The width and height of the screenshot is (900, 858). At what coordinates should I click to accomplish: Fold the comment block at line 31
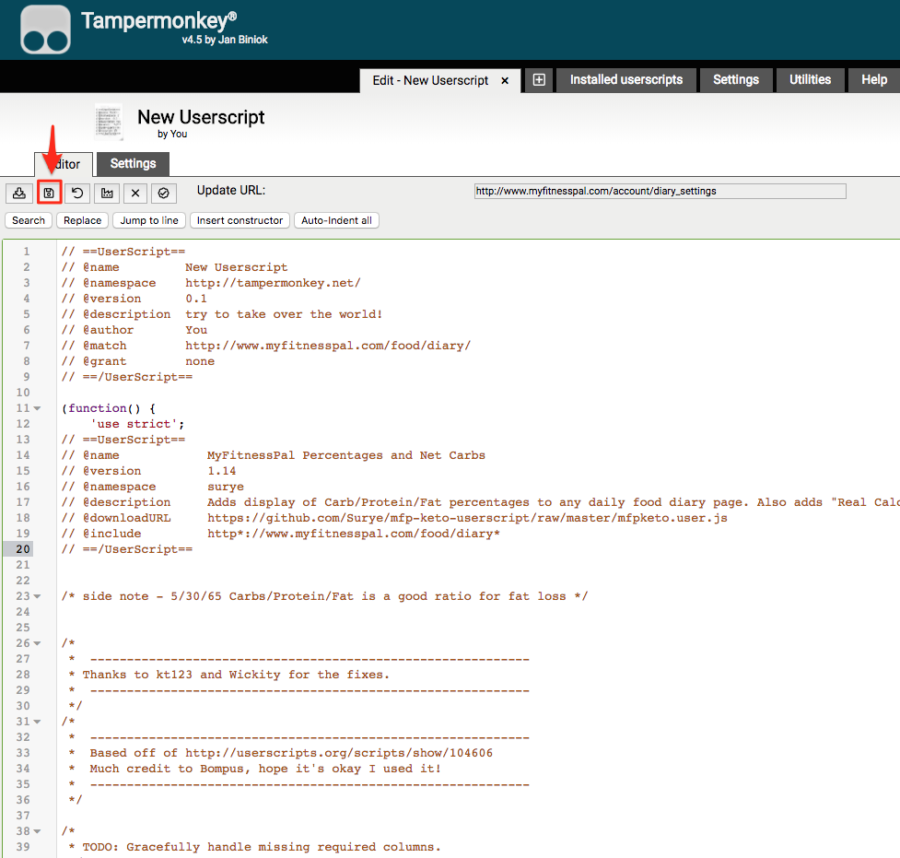(x=37, y=722)
